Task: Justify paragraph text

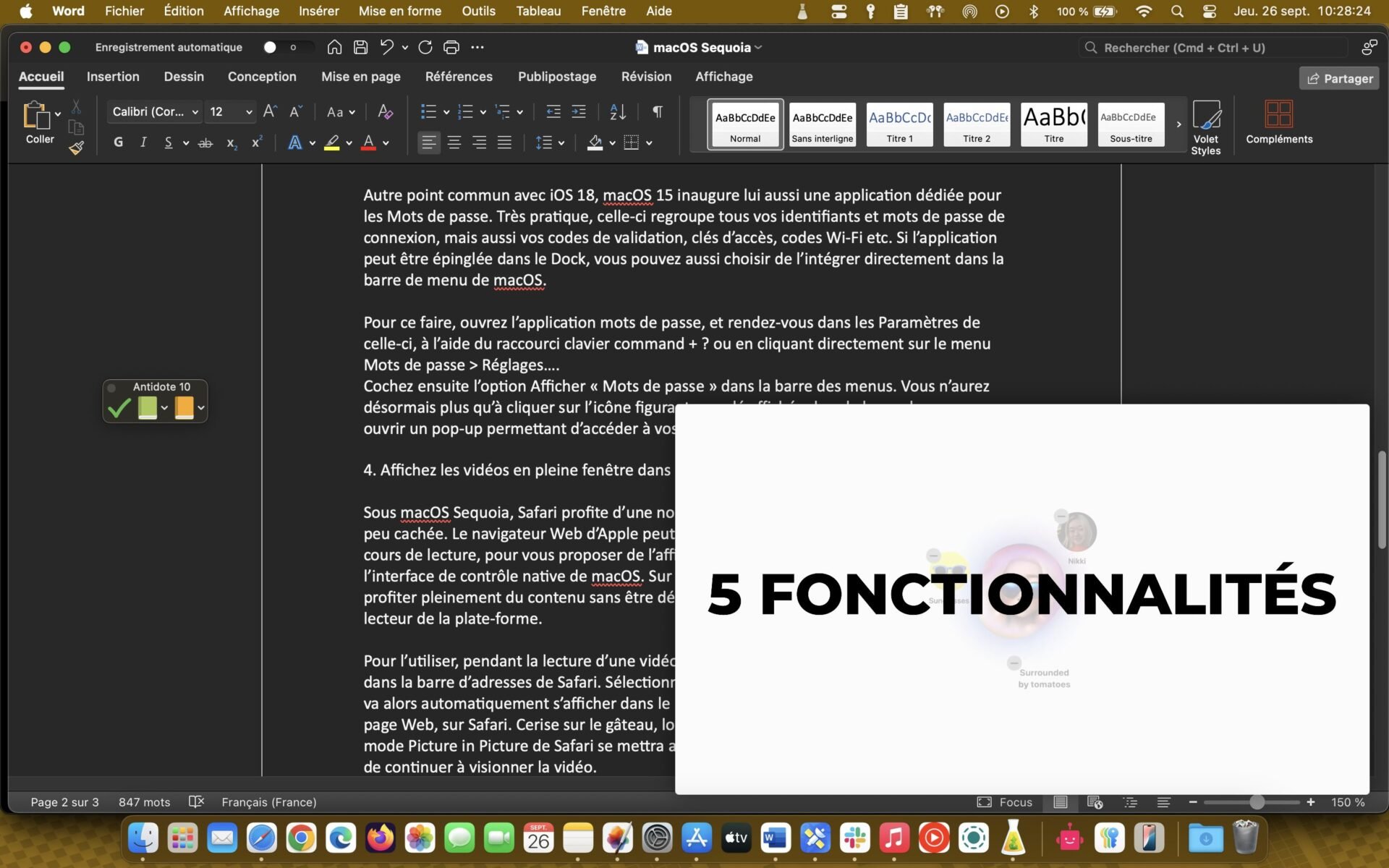Action: [x=504, y=142]
